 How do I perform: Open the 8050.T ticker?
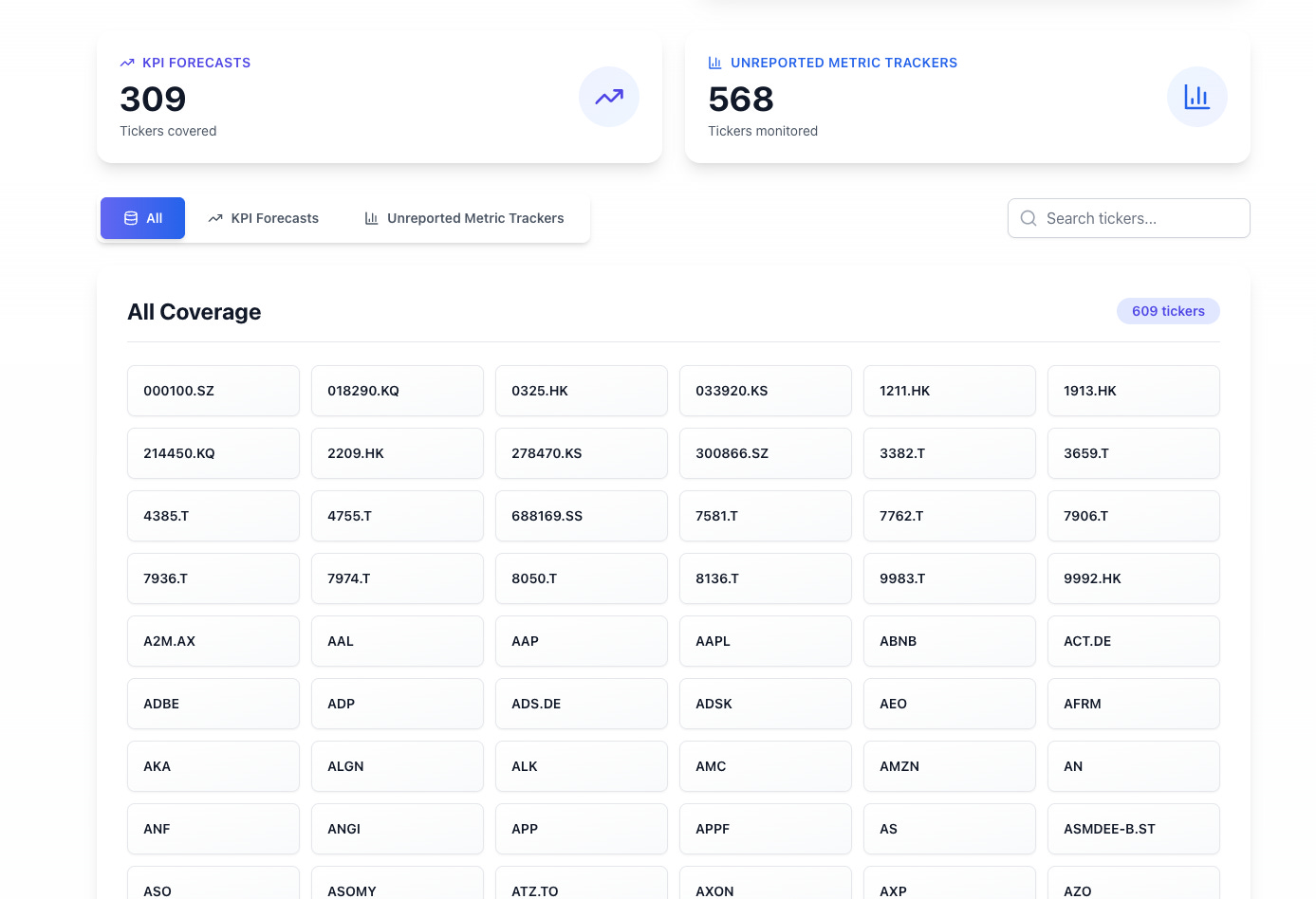582,578
